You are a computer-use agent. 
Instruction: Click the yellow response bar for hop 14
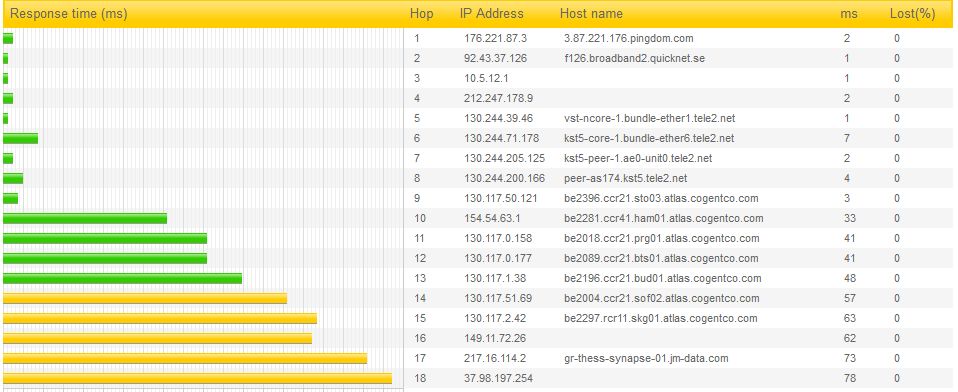145,299
